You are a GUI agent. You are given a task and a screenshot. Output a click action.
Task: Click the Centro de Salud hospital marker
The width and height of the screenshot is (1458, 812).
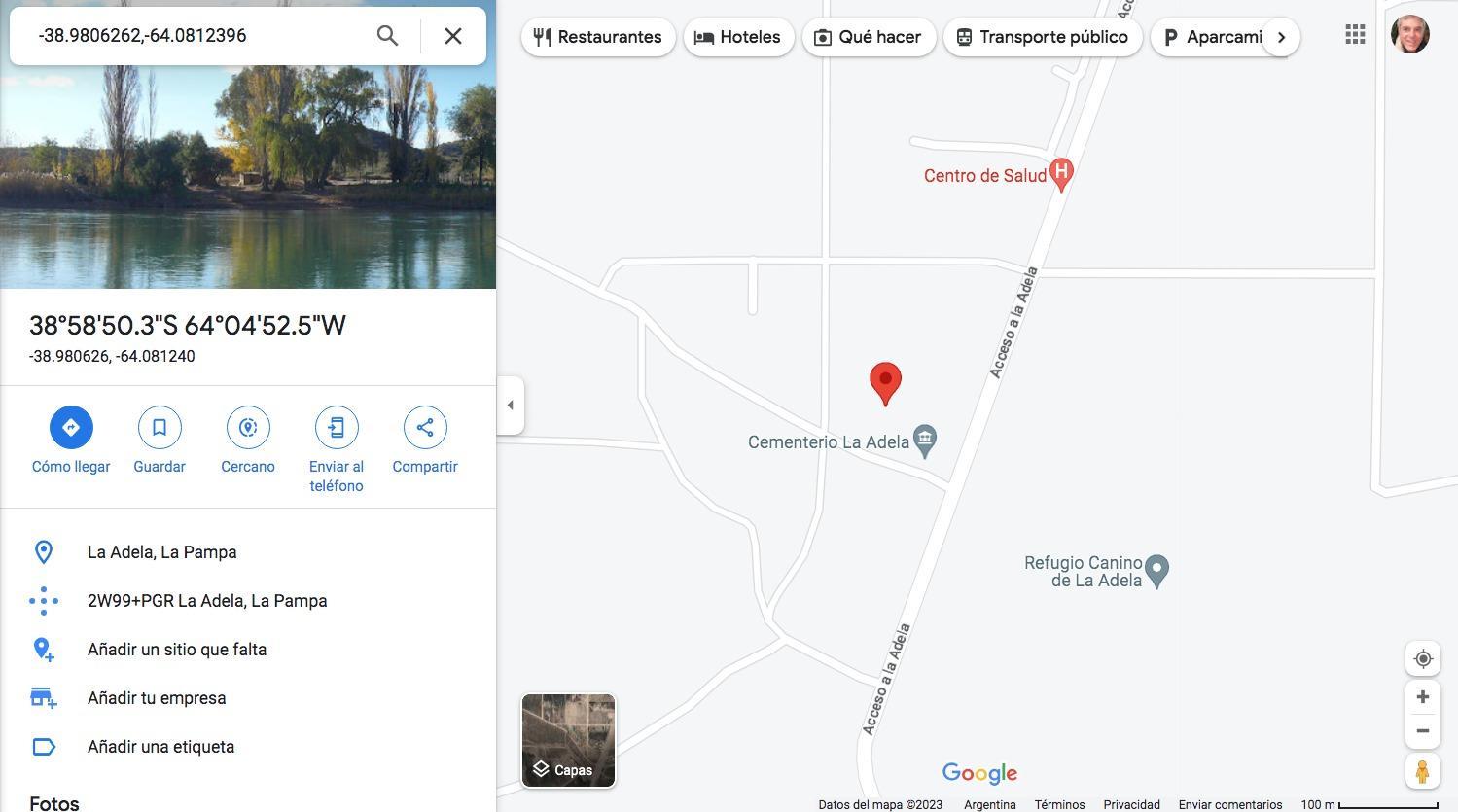[x=1061, y=174]
